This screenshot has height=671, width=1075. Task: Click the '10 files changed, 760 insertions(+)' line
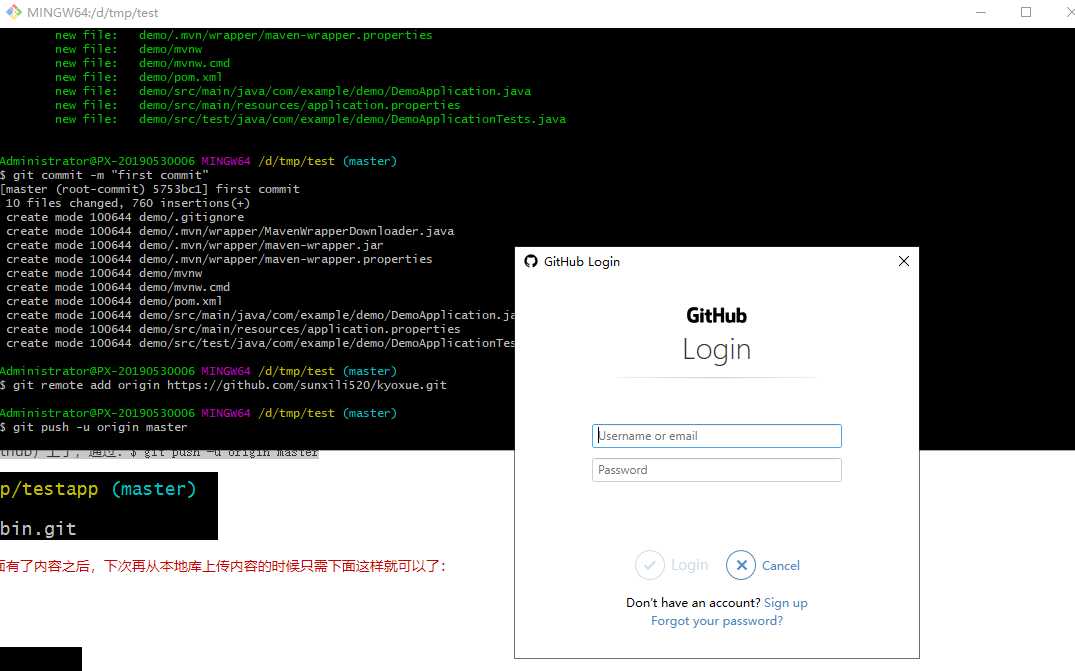click(x=128, y=203)
